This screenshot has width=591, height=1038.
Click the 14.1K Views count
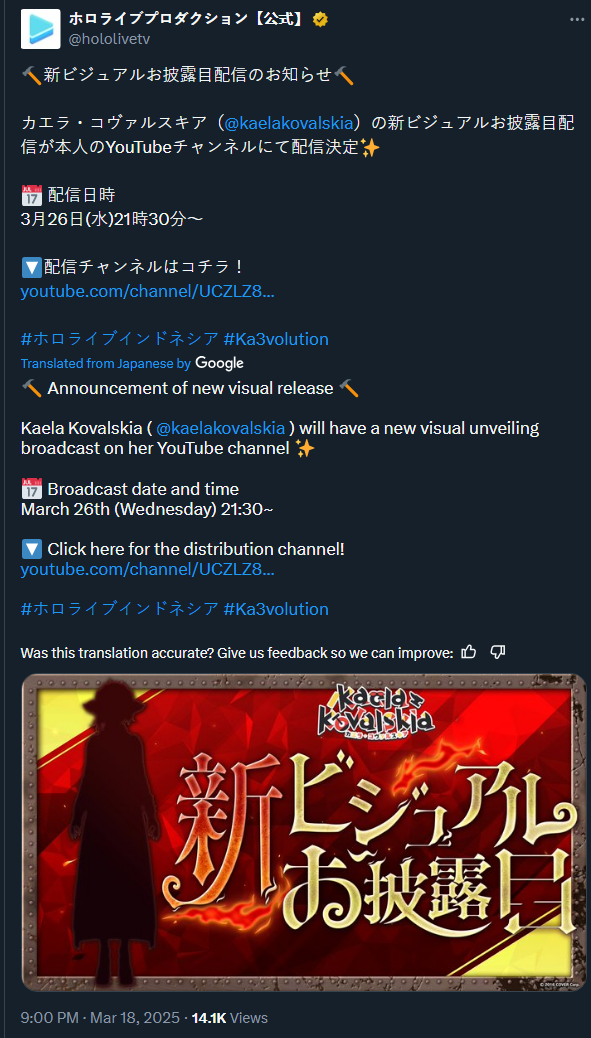(230, 1017)
